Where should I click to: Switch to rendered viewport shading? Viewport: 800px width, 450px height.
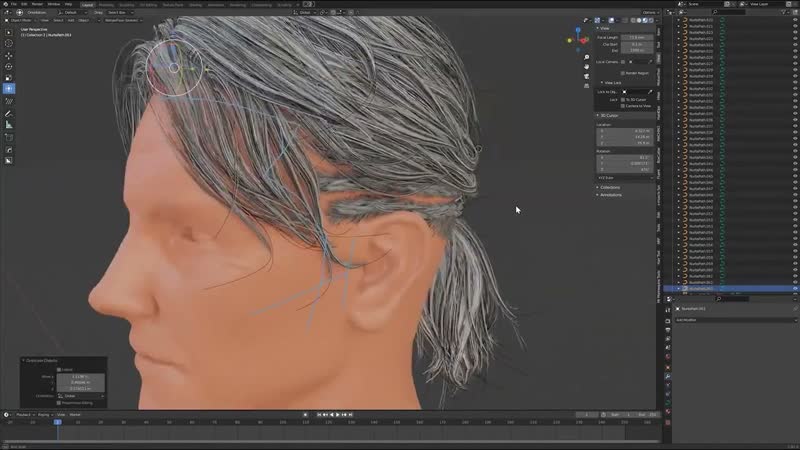click(x=651, y=20)
